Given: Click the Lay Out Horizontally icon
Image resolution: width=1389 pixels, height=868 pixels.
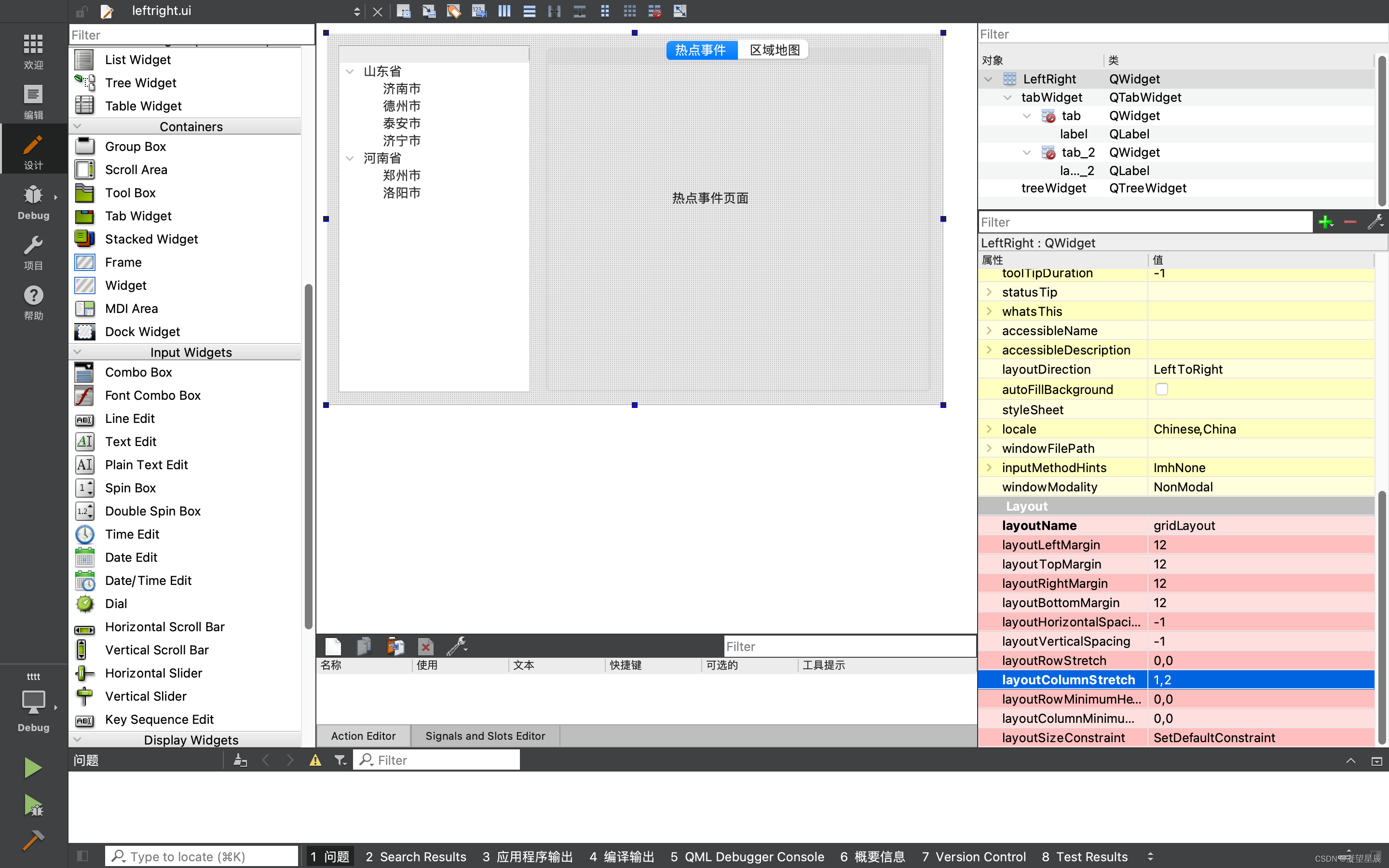Looking at the screenshot, I should click(x=504, y=11).
